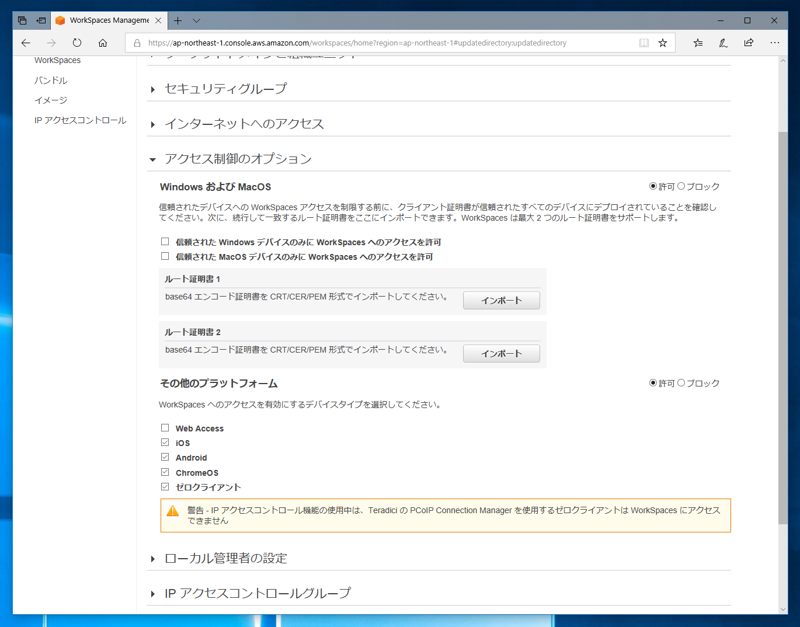
Task: Click the その他のプラットフォーム heading
Action: pos(219,383)
